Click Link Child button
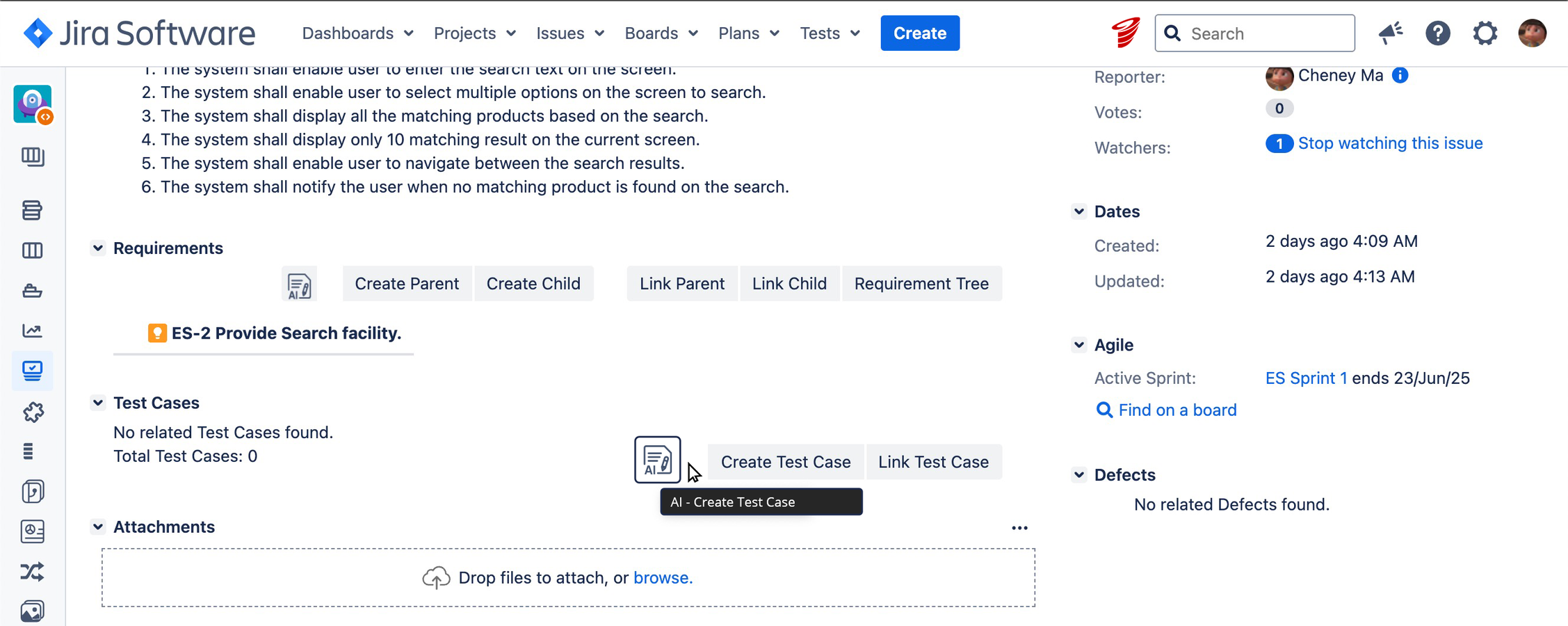Screen dimensions: 1568x626 coord(789,284)
